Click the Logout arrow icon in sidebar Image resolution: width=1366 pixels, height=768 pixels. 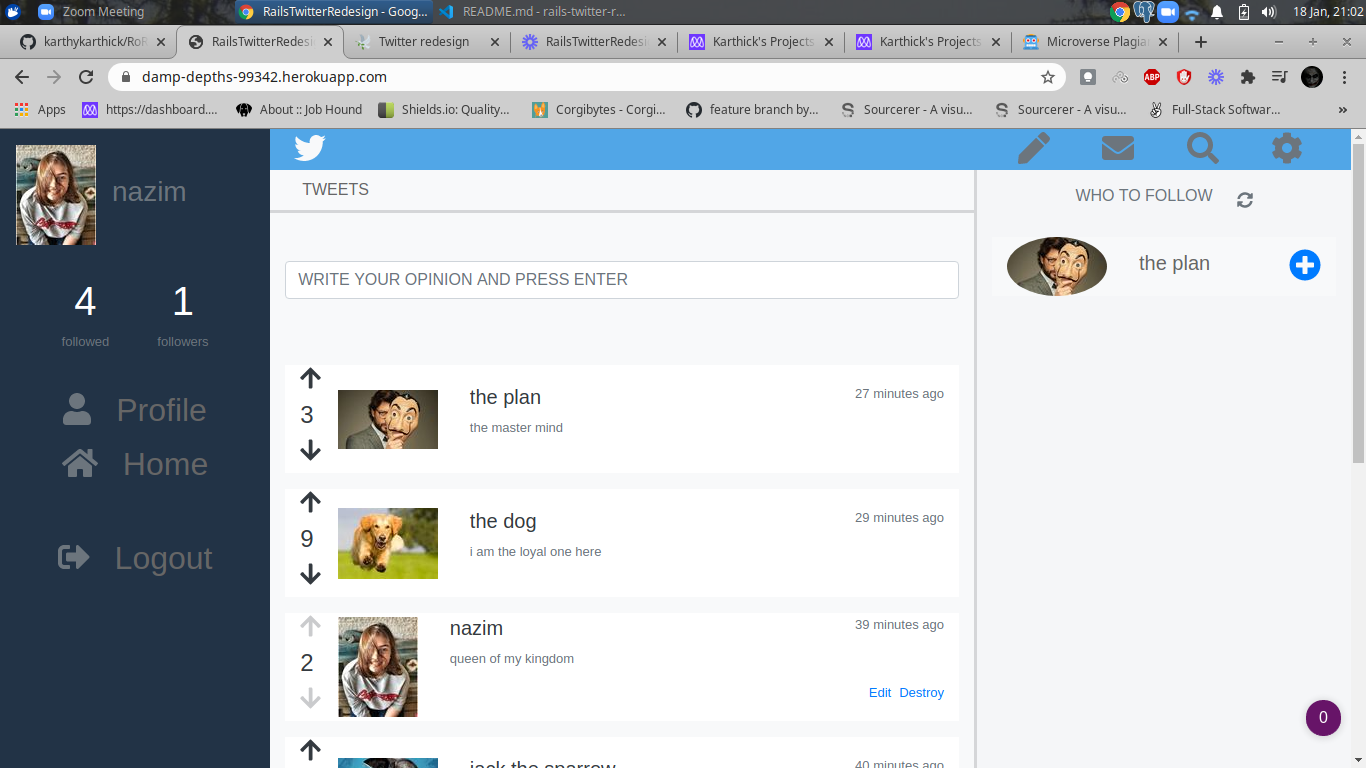point(74,557)
